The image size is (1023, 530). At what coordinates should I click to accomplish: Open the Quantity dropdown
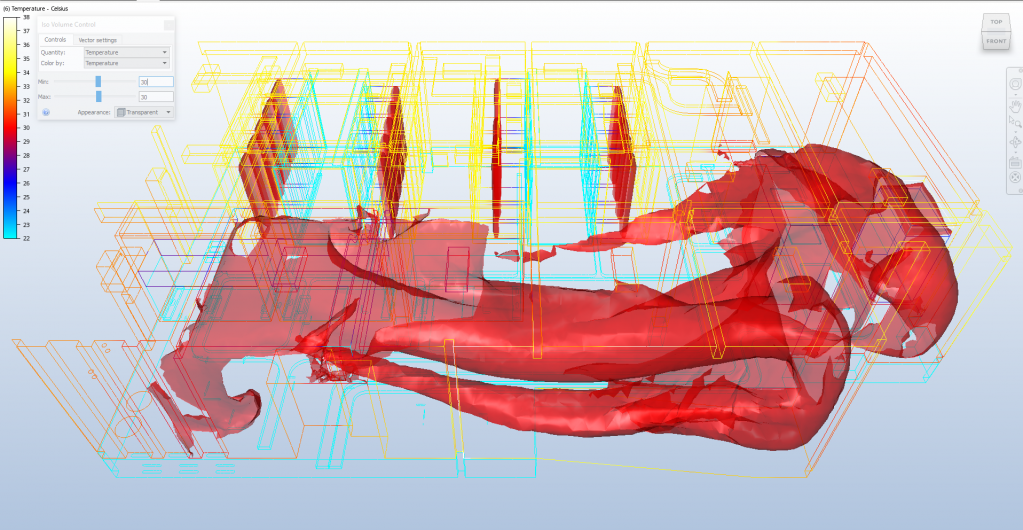pos(127,52)
